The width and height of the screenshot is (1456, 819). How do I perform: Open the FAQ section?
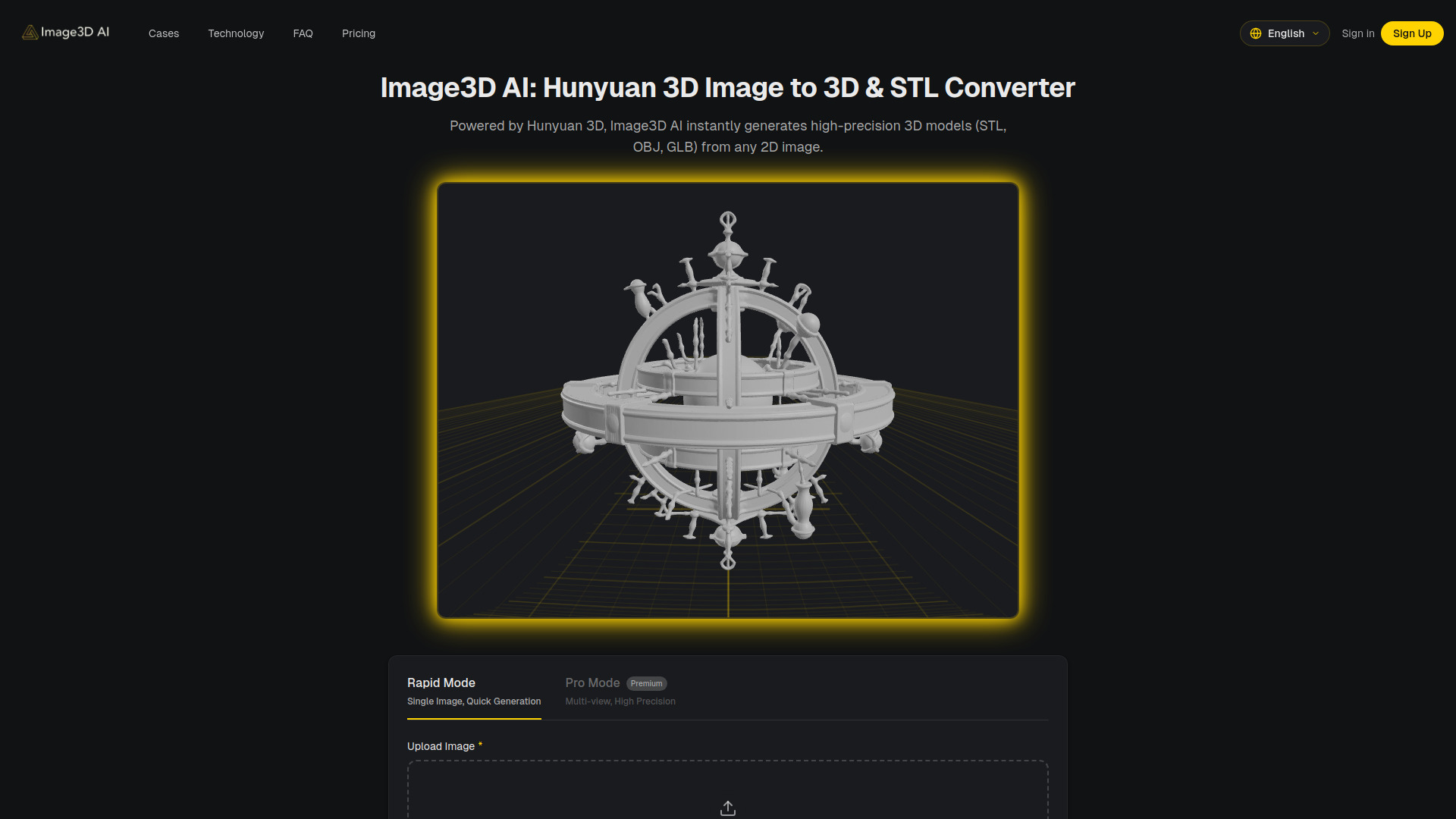303,33
